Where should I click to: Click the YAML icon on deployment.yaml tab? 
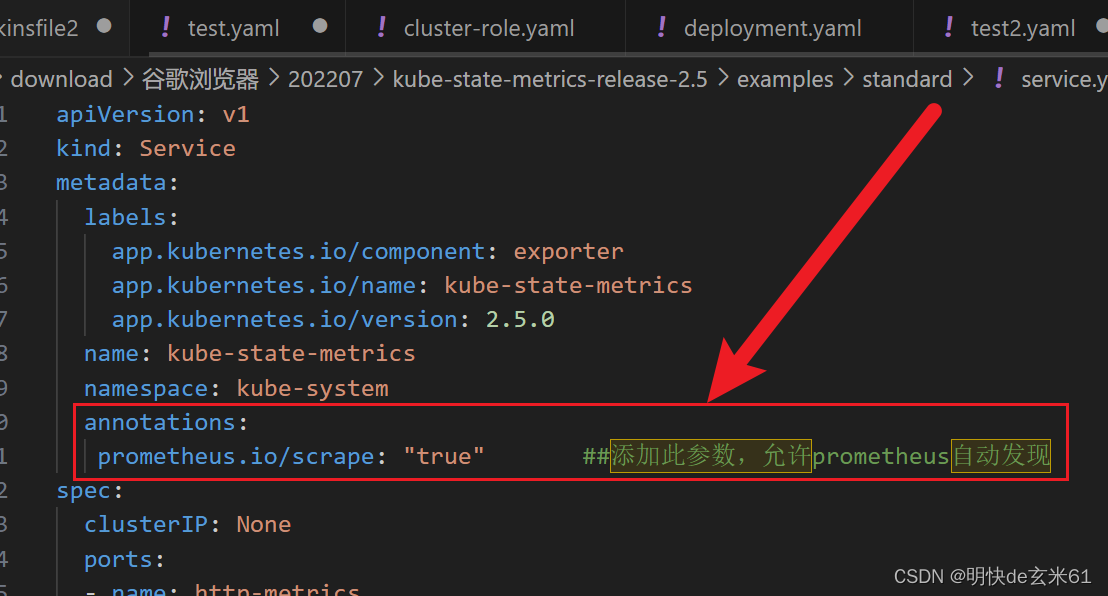(661, 28)
